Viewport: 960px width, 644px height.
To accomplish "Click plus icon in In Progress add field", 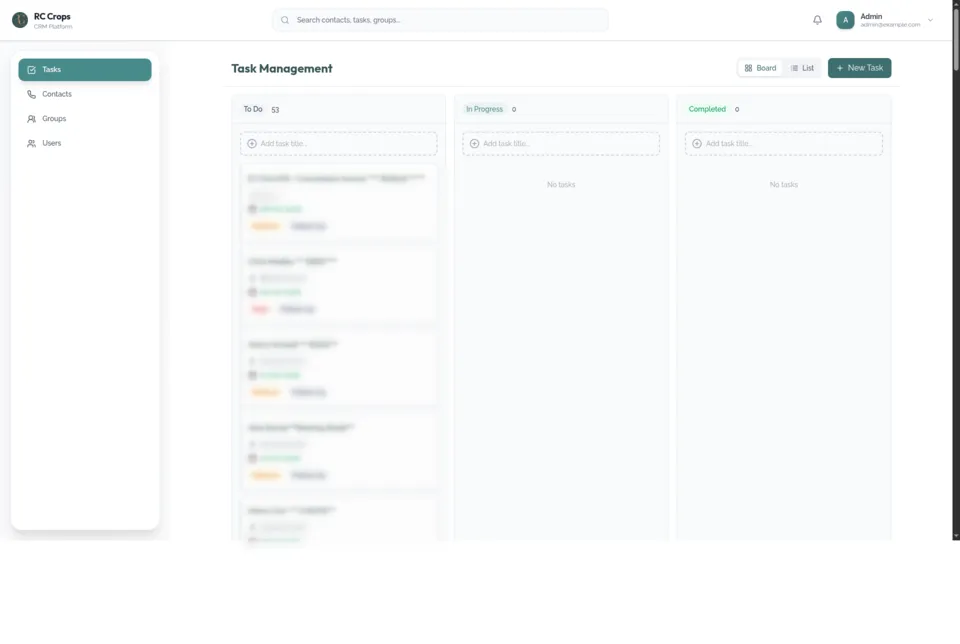I will pos(474,144).
